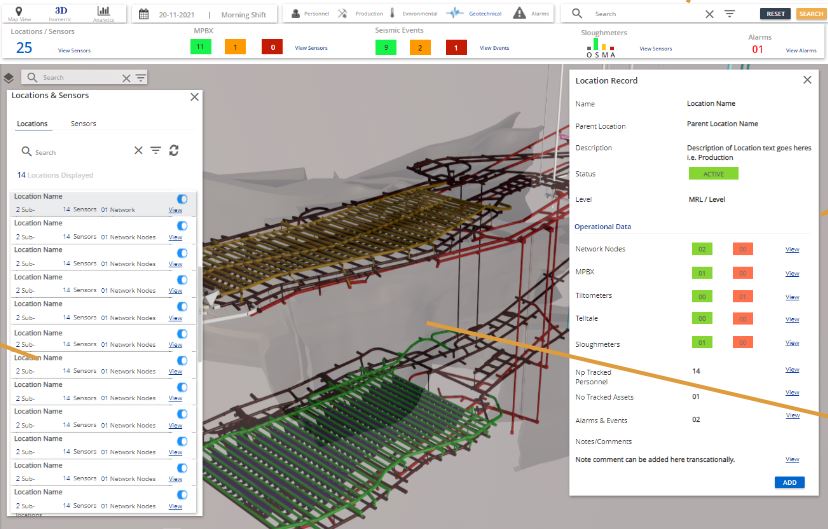Open View Sensors link beside MPBX
828x529 pixels.
coord(311,48)
